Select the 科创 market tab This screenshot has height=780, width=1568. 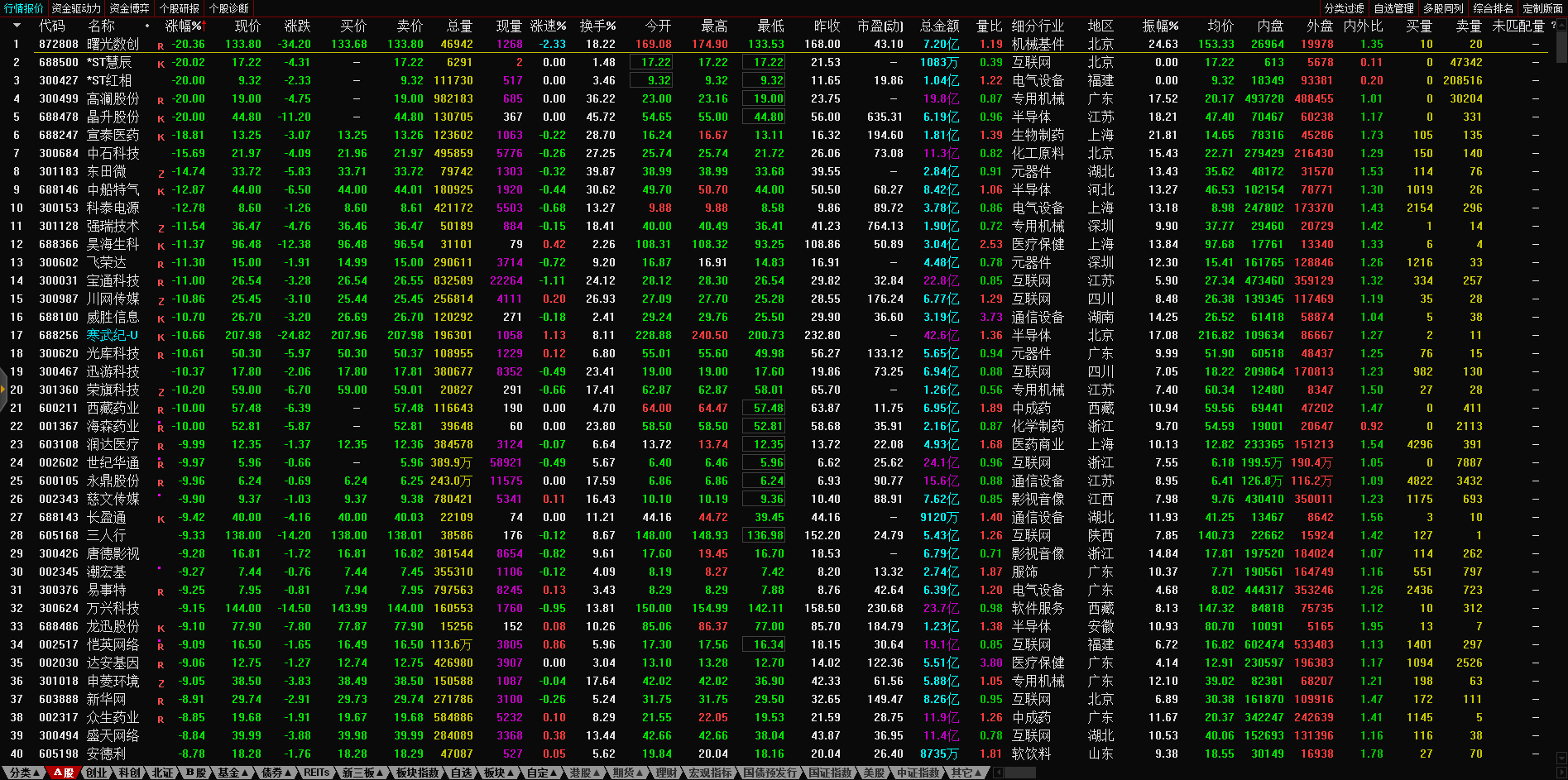click(129, 773)
